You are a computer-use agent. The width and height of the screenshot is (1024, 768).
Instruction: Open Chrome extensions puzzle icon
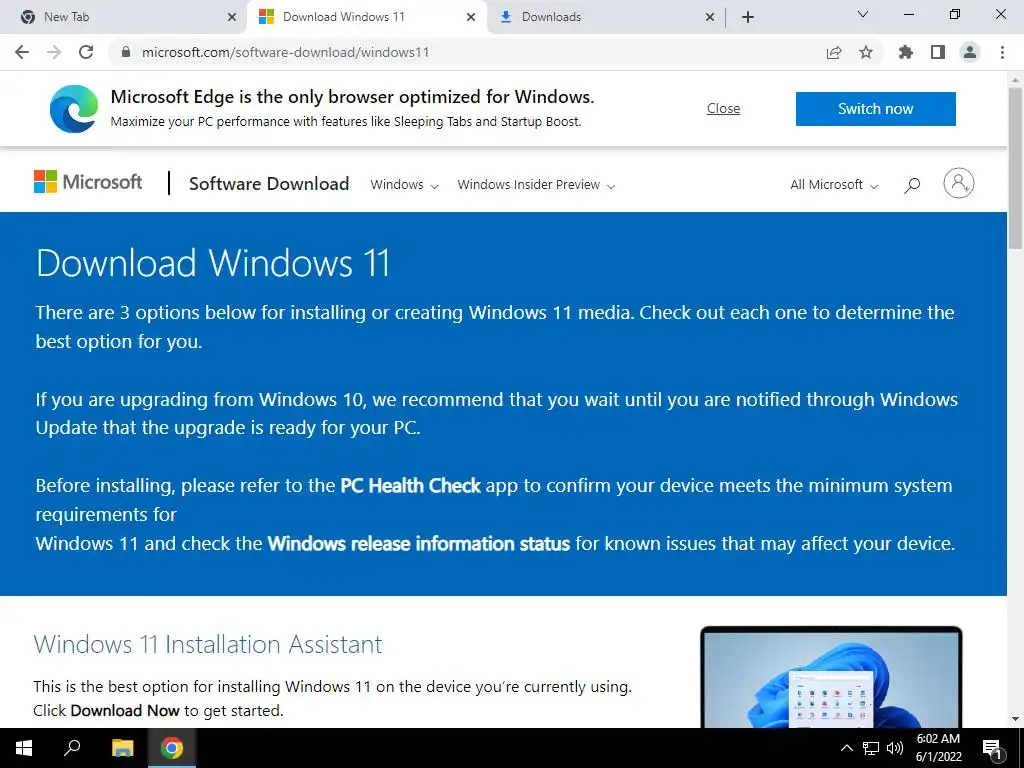[906, 52]
